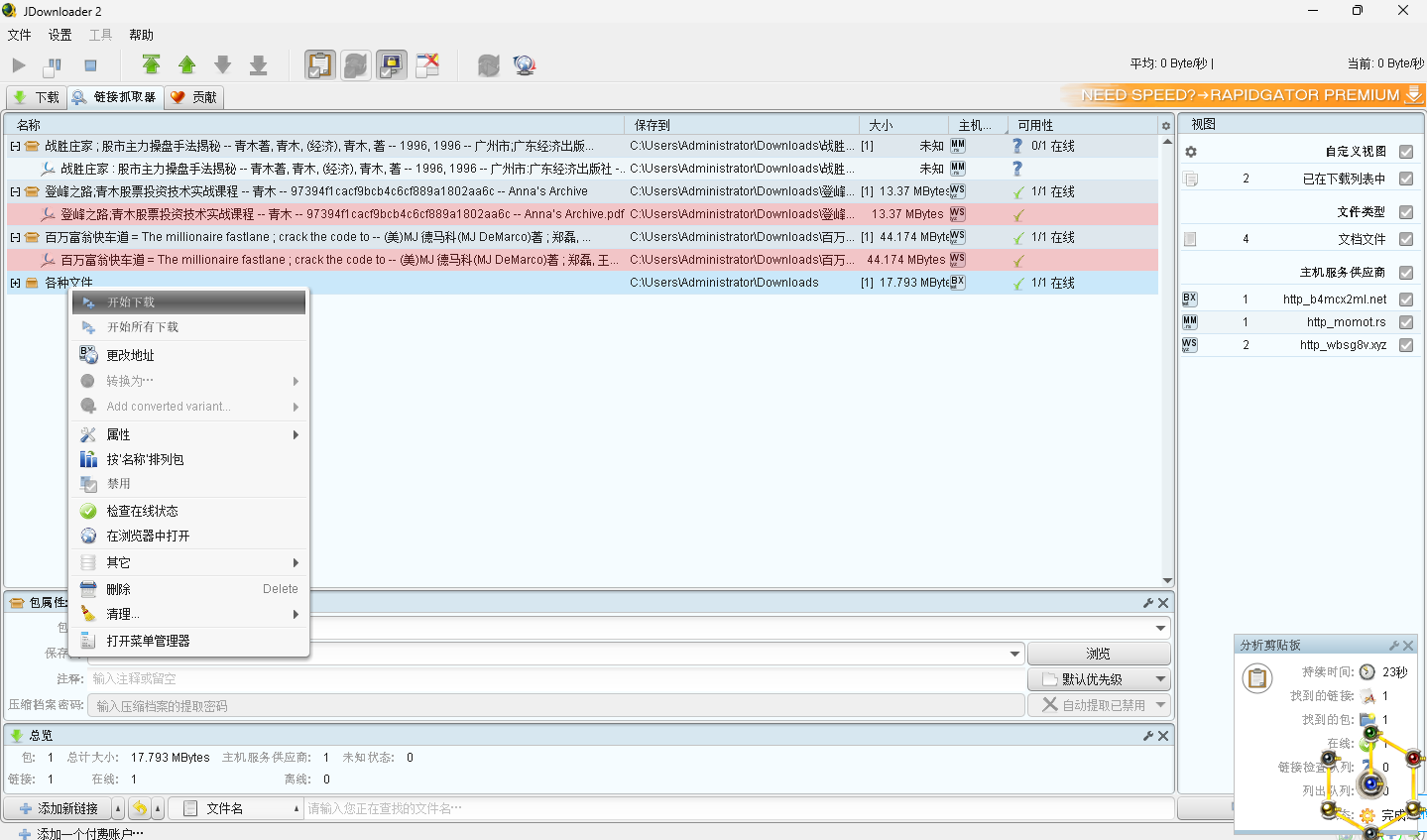
Task: Toggle the http_momot.rs host checkbox
Action: pyautogui.click(x=1405, y=321)
